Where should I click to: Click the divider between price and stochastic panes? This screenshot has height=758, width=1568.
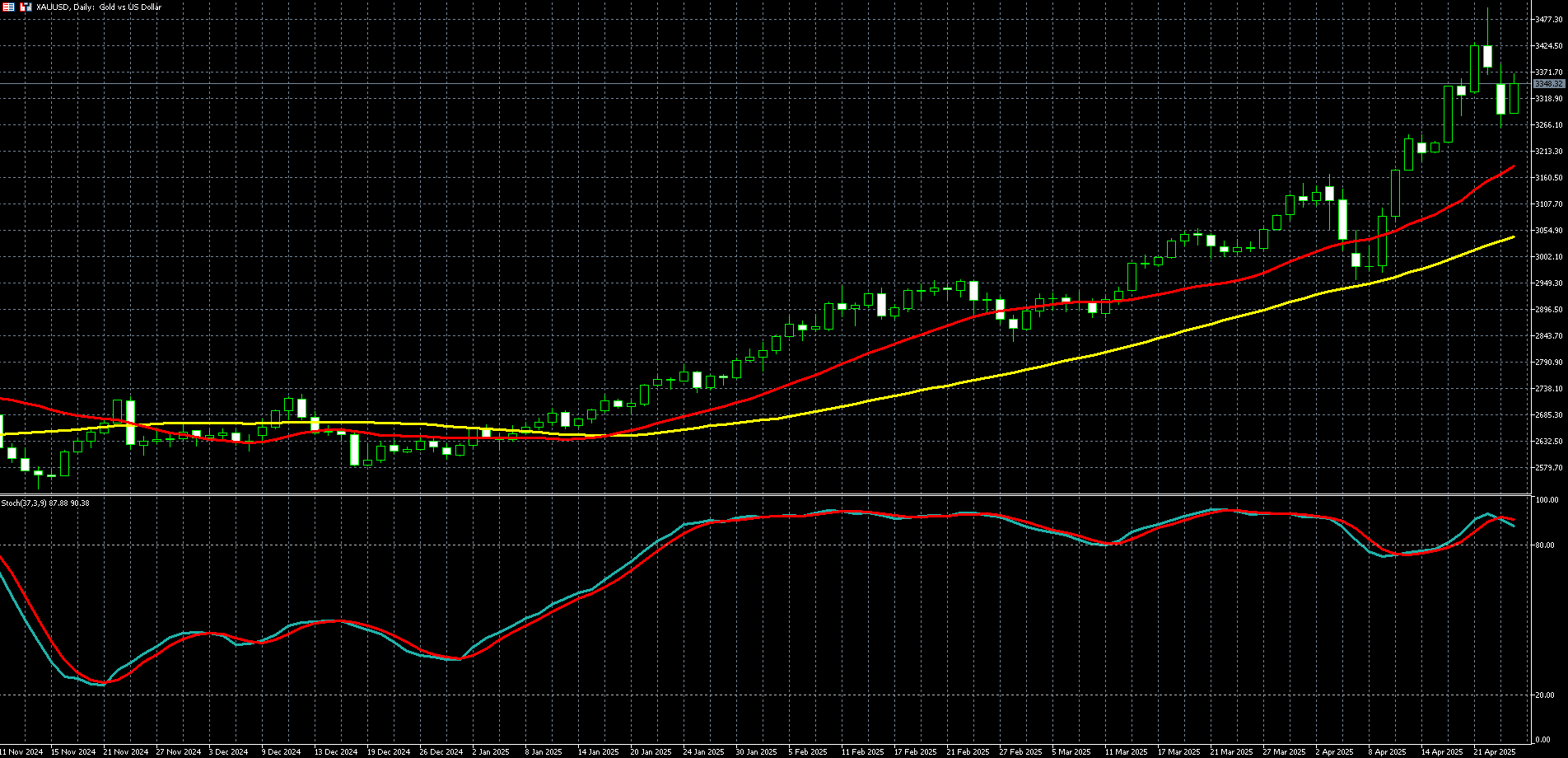[x=766, y=494]
